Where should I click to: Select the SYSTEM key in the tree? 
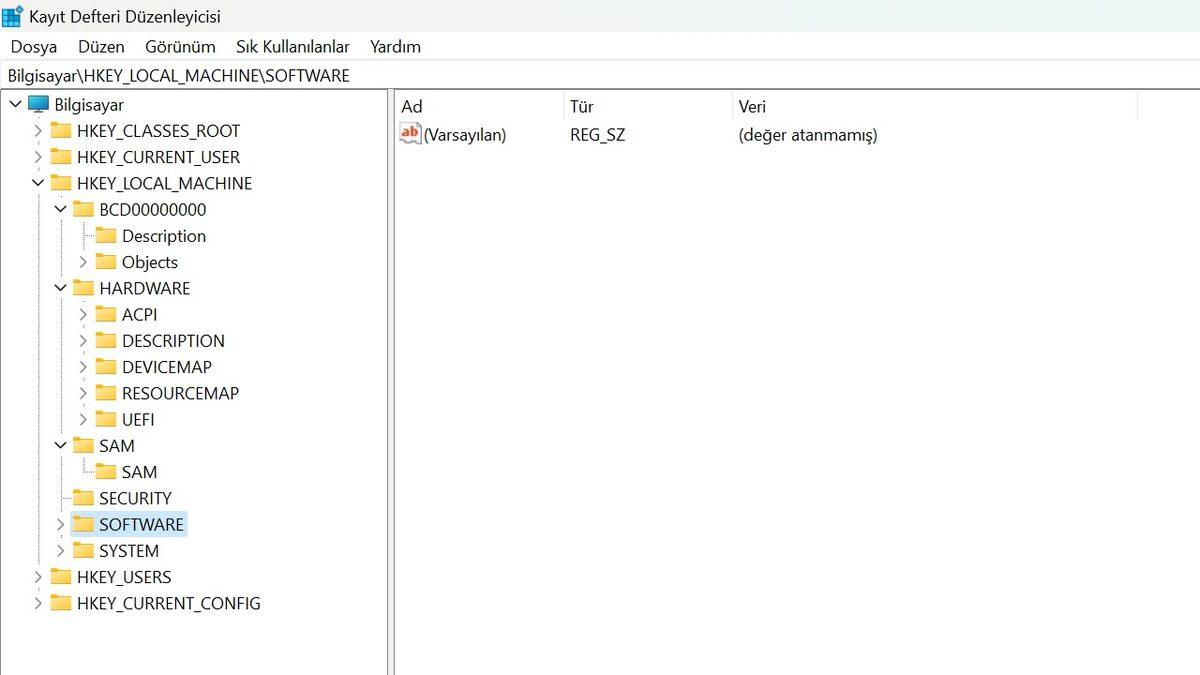pos(128,550)
